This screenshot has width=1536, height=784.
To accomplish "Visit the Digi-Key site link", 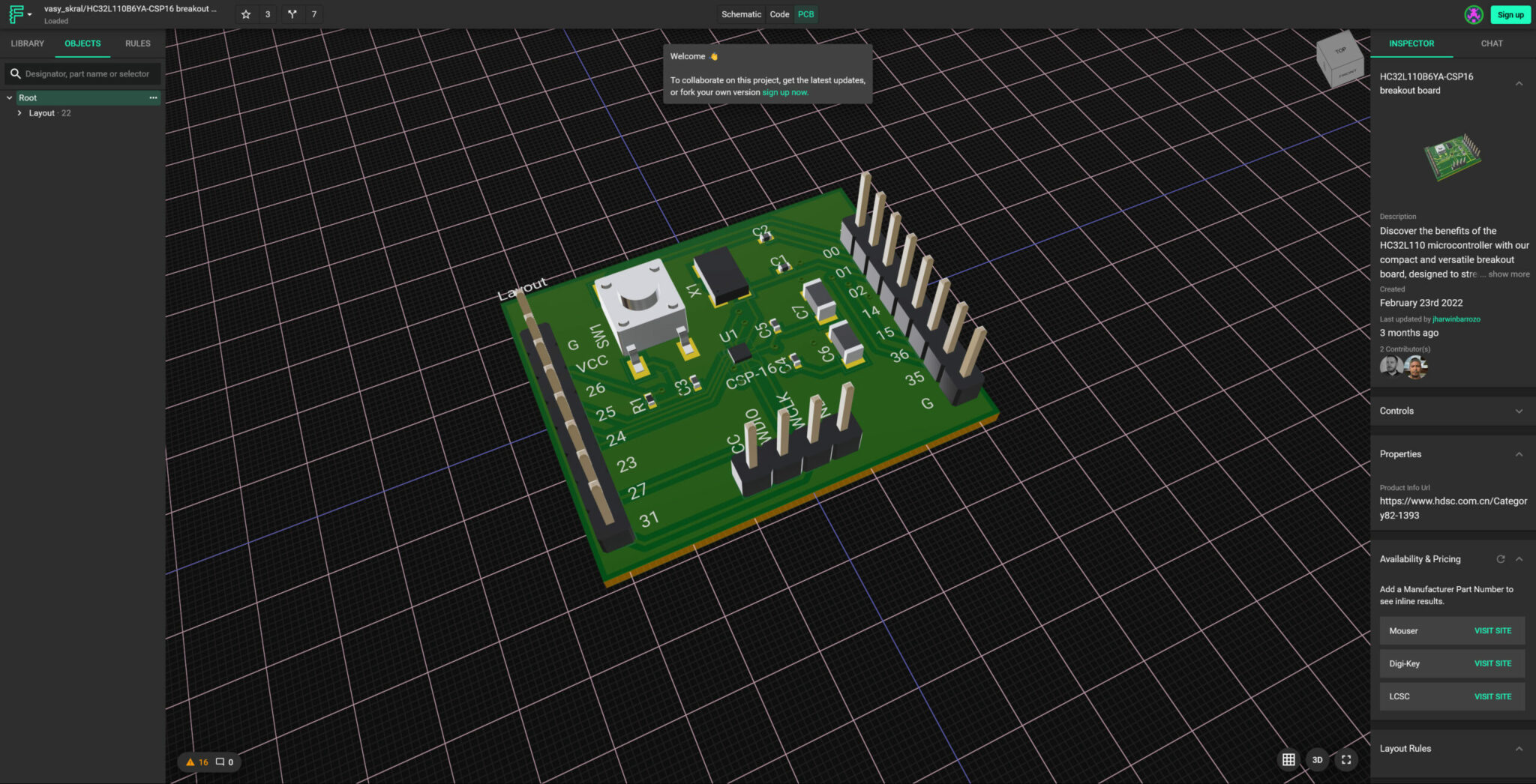I will [1492, 663].
